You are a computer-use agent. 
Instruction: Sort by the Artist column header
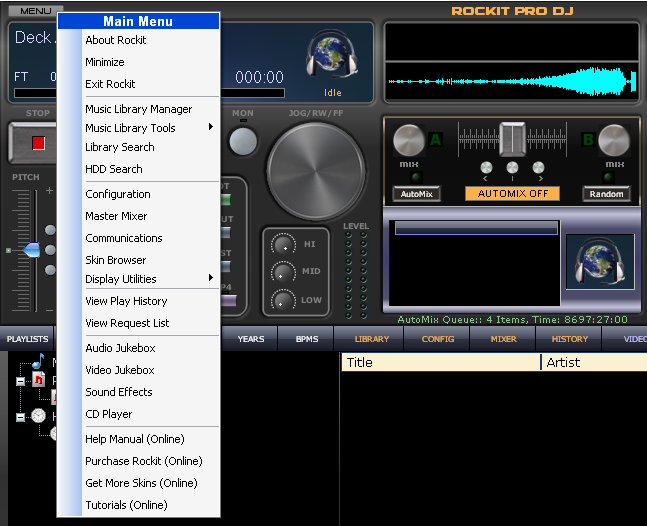(594, 362)
